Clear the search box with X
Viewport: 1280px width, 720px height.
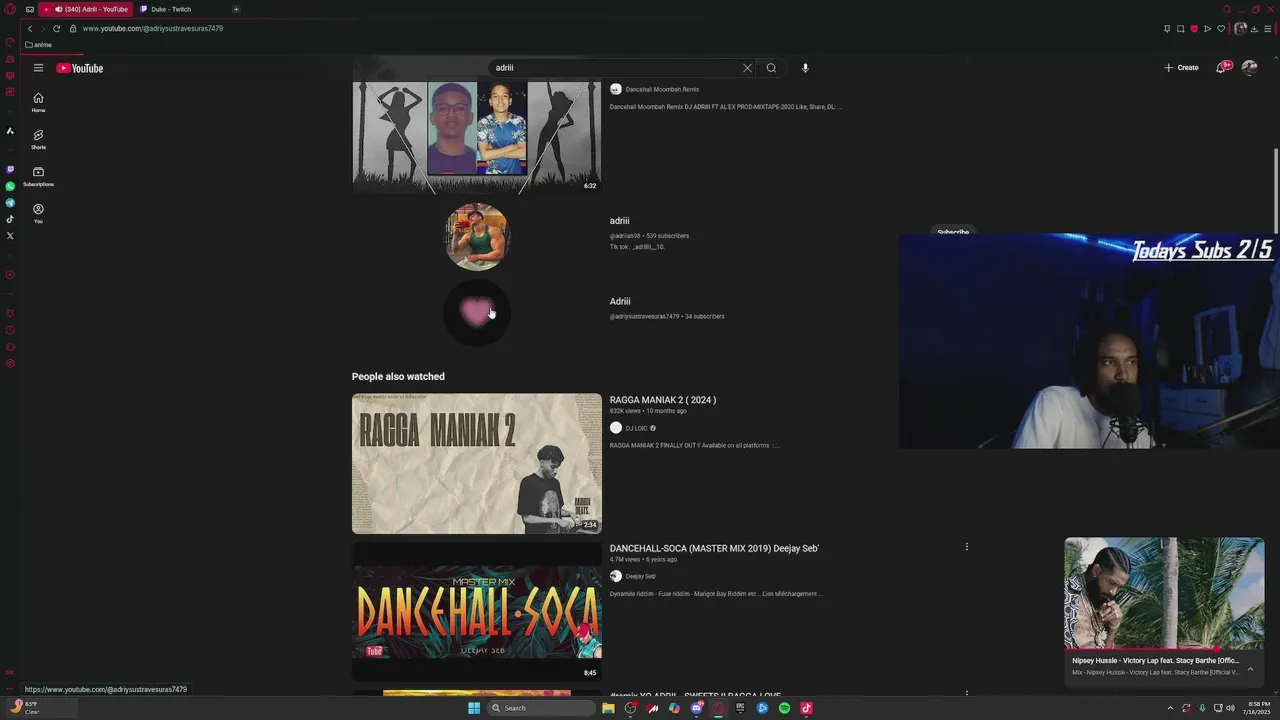[747, 68]
